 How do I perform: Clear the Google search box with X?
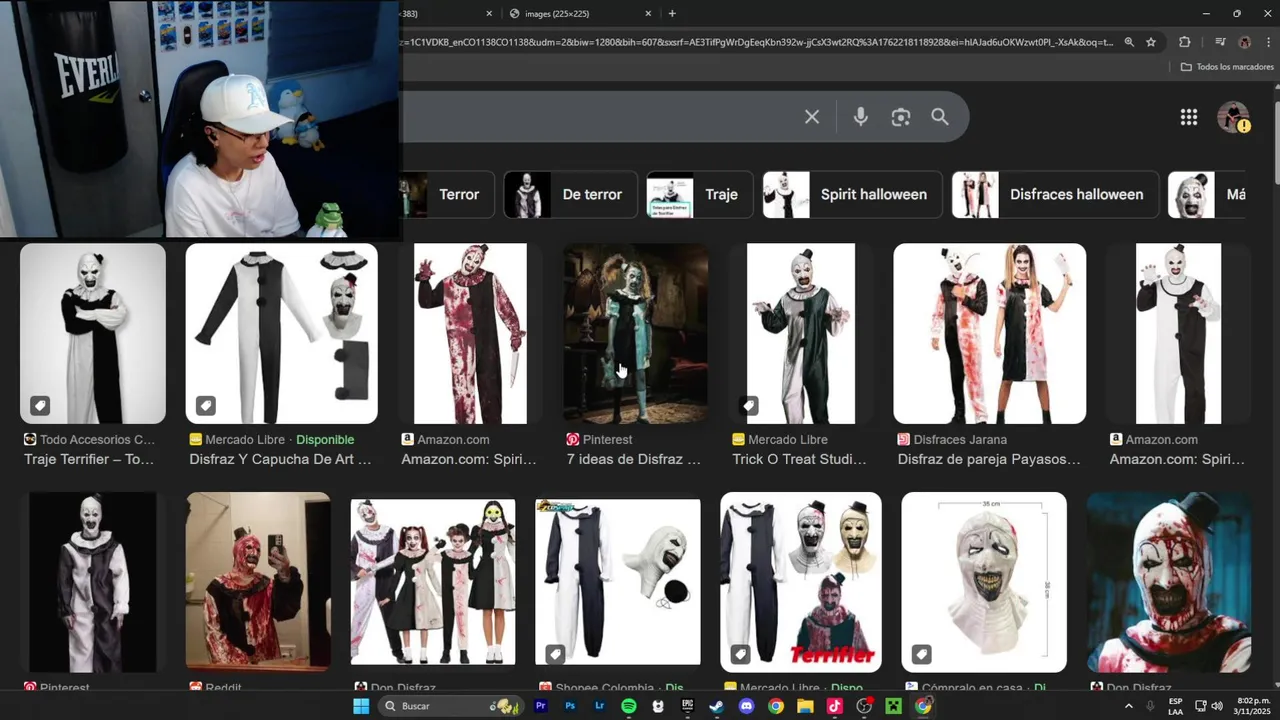[x=812, y=117]
